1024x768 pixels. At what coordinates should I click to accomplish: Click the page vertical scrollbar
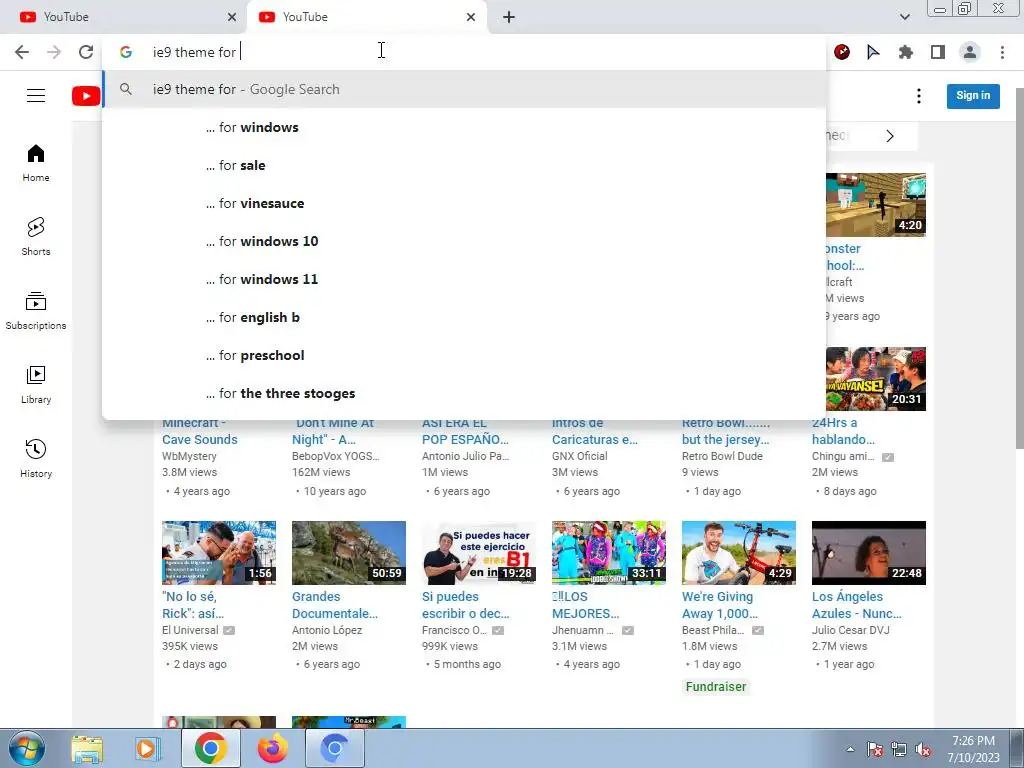[1019, 268]
